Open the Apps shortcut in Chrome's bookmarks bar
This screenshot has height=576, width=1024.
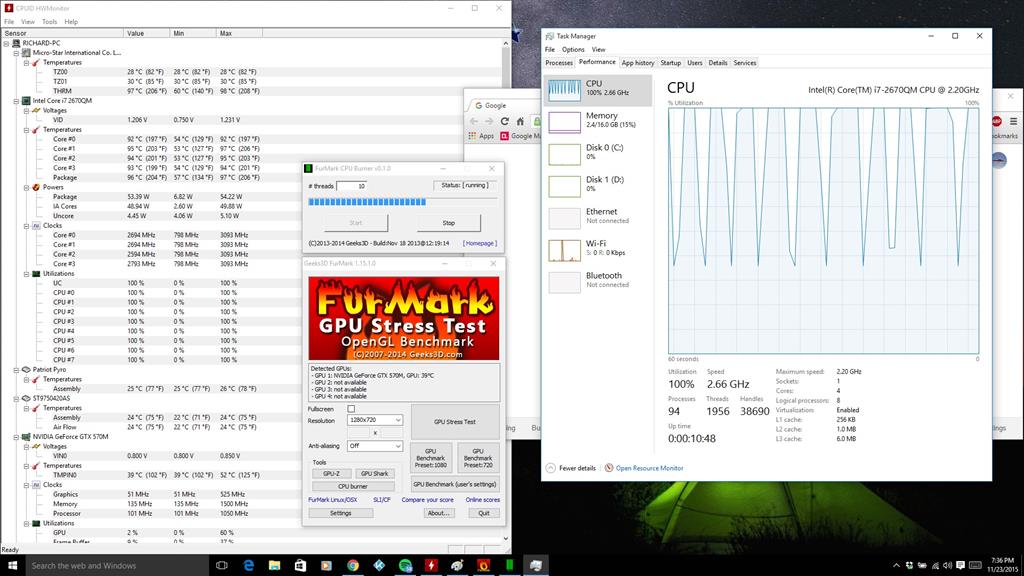pyautogui.click(x=481, y=136)
